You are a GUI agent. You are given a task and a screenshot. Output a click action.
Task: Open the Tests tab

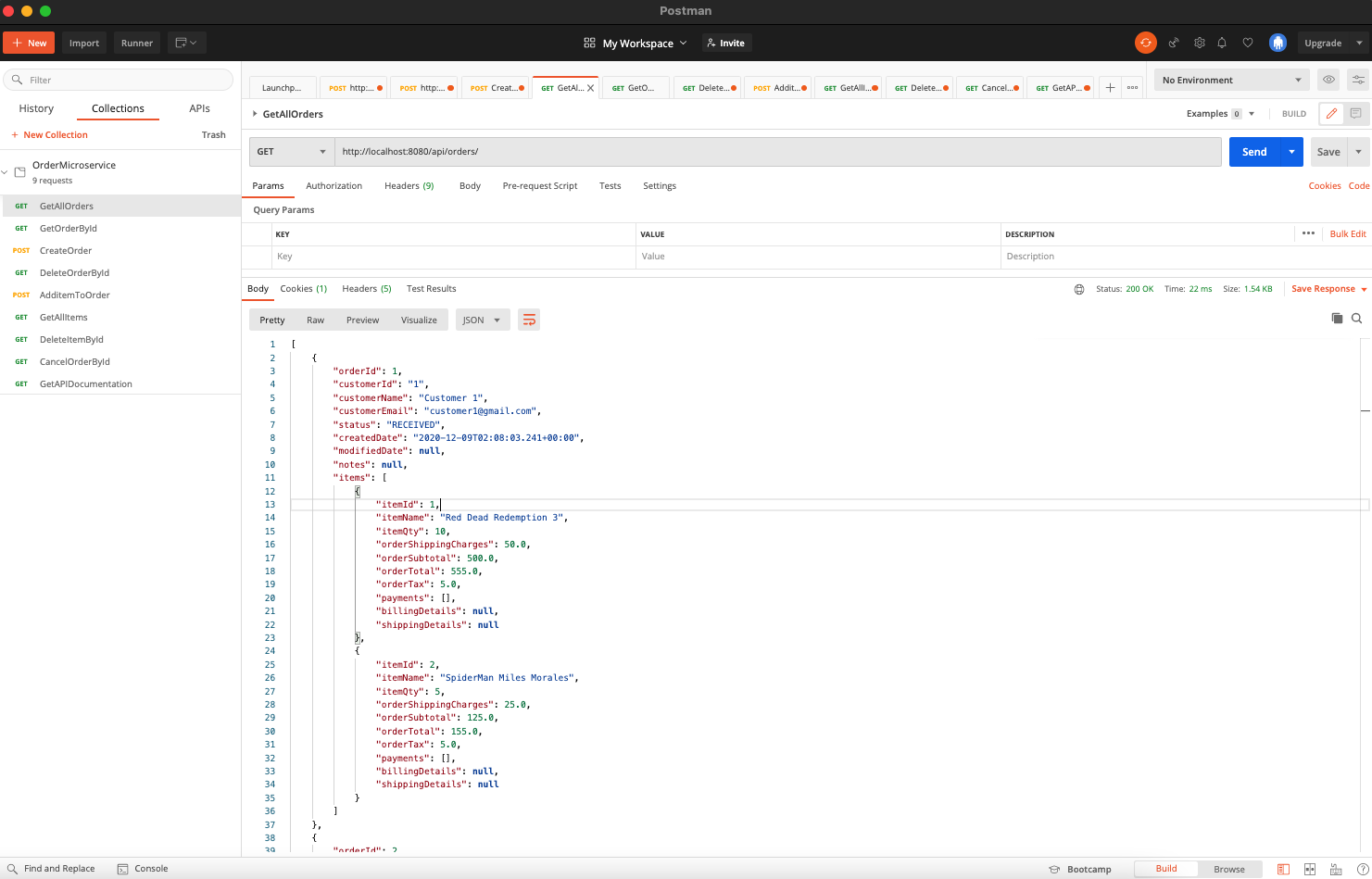610,186
